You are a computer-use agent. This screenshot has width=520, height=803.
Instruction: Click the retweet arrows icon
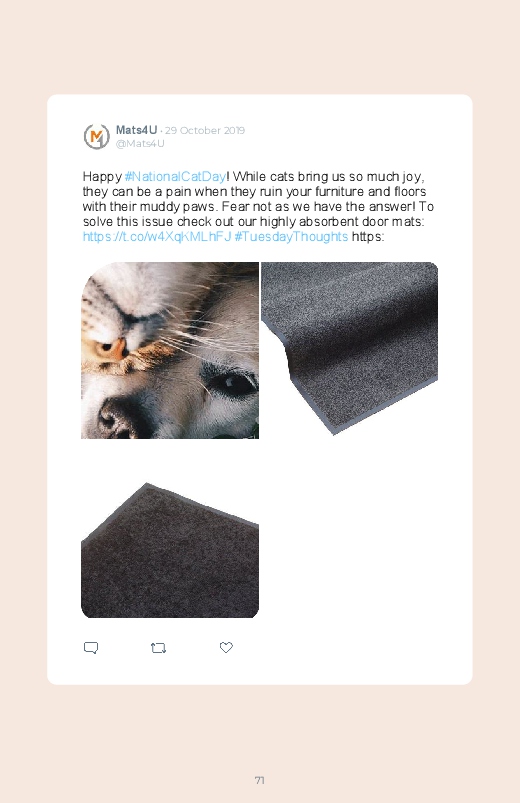click(x=158, y=648)
